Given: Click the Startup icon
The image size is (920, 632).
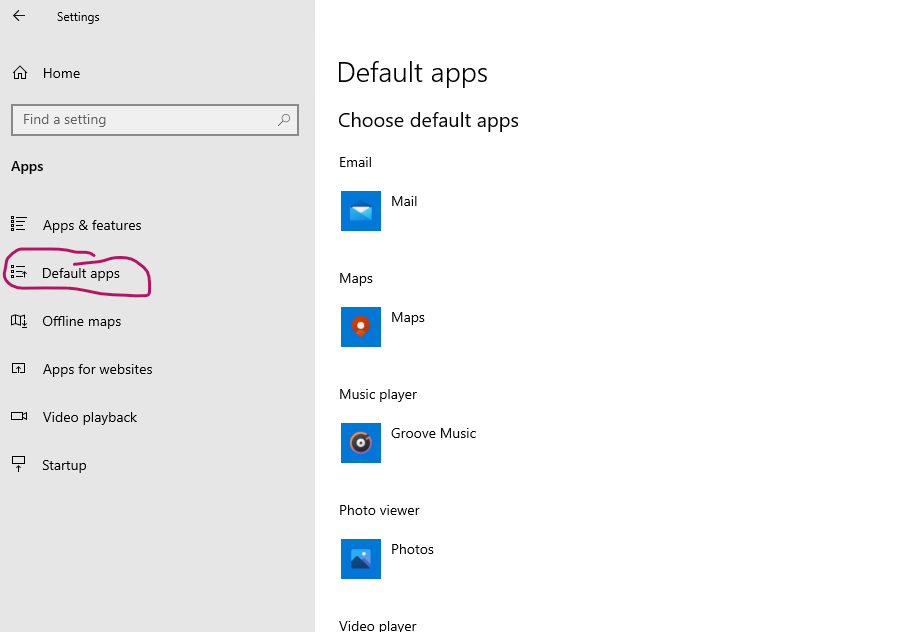Looking at the screenshot, I should (19, 464).
